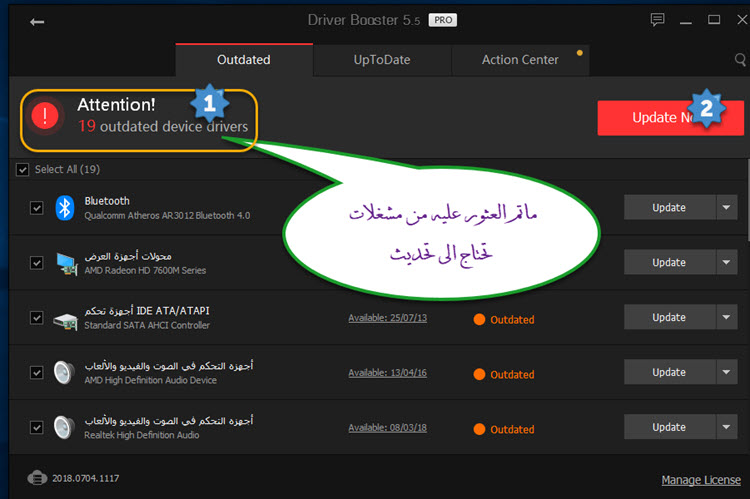This screenshot has width=750, height=499.
Task: Update the AMD Radeon HD 7600M driver
Action: 670,262
